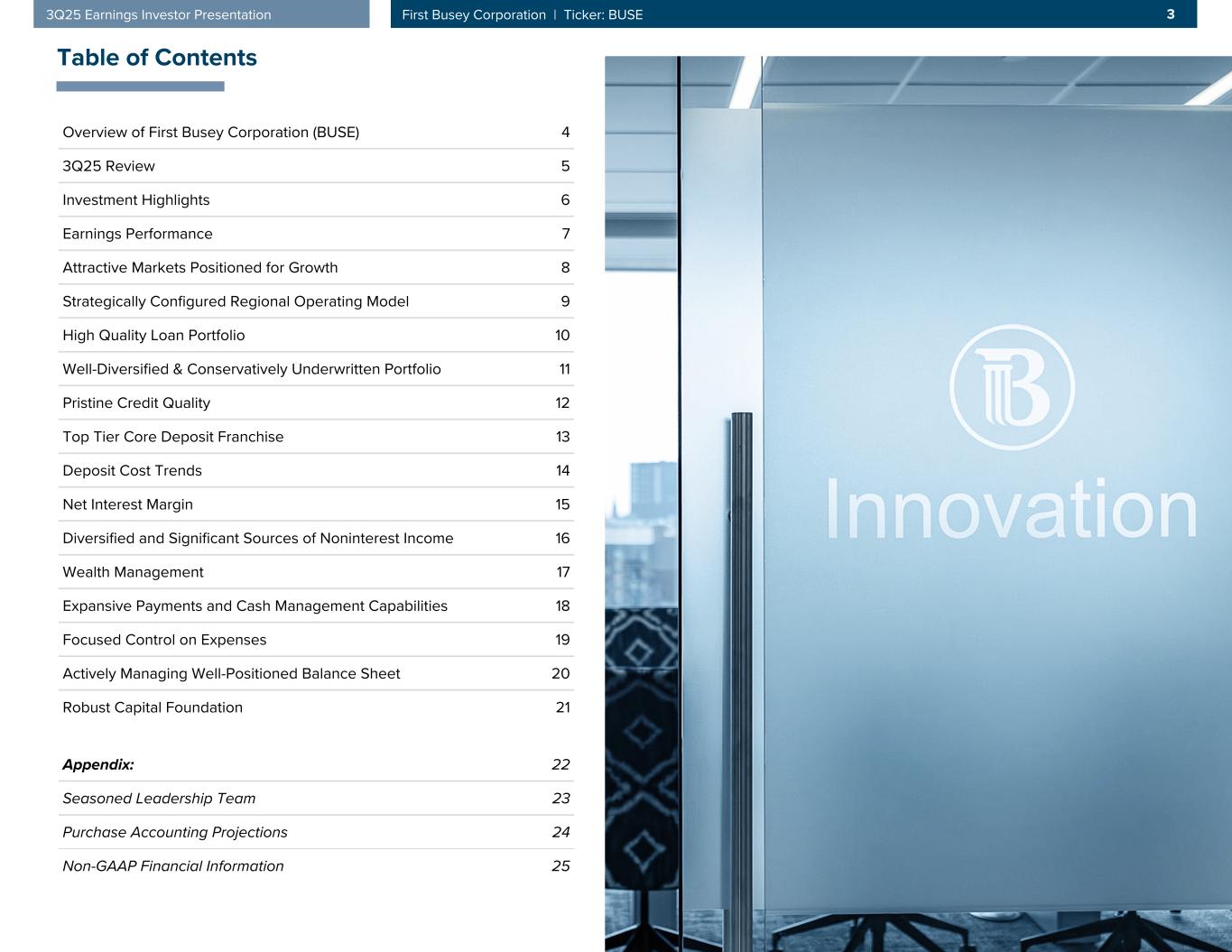Click the Innovation text on glass panel
This screenshot has width=1232, height=952.
1011,510
